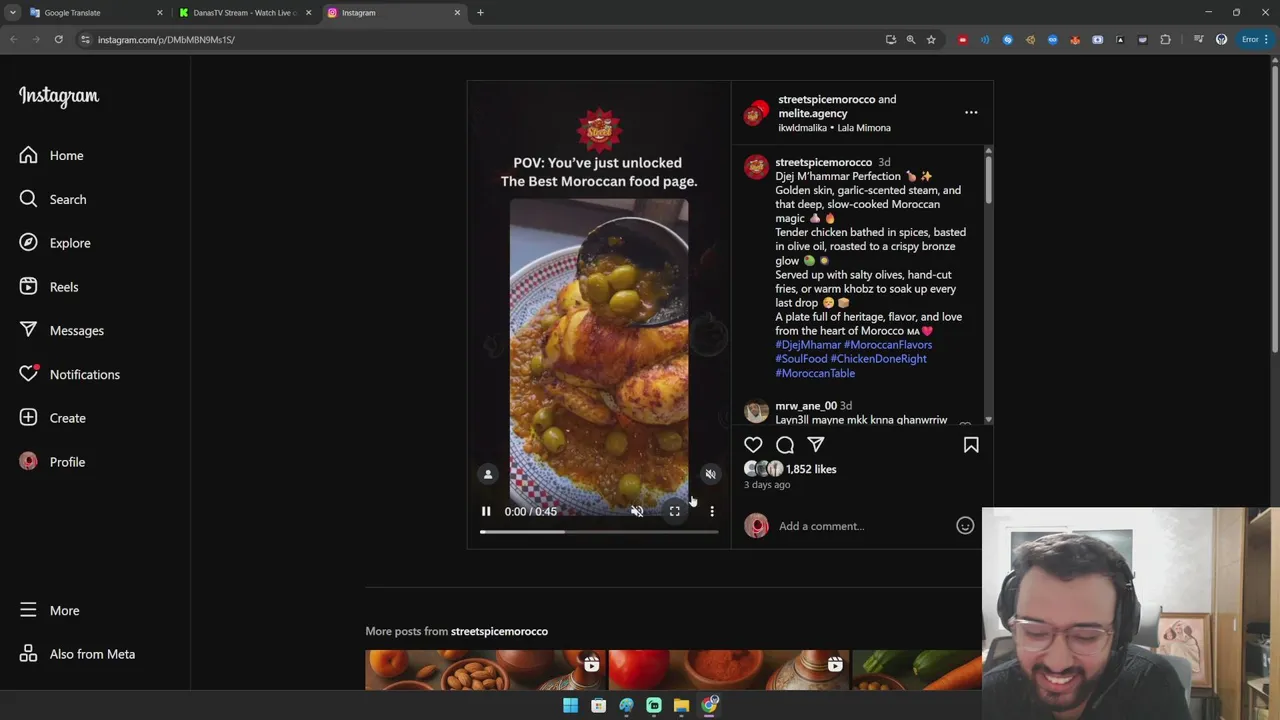1280x720 pixels.
Task: Open the tab search dropdown
Action: point(12,13)
